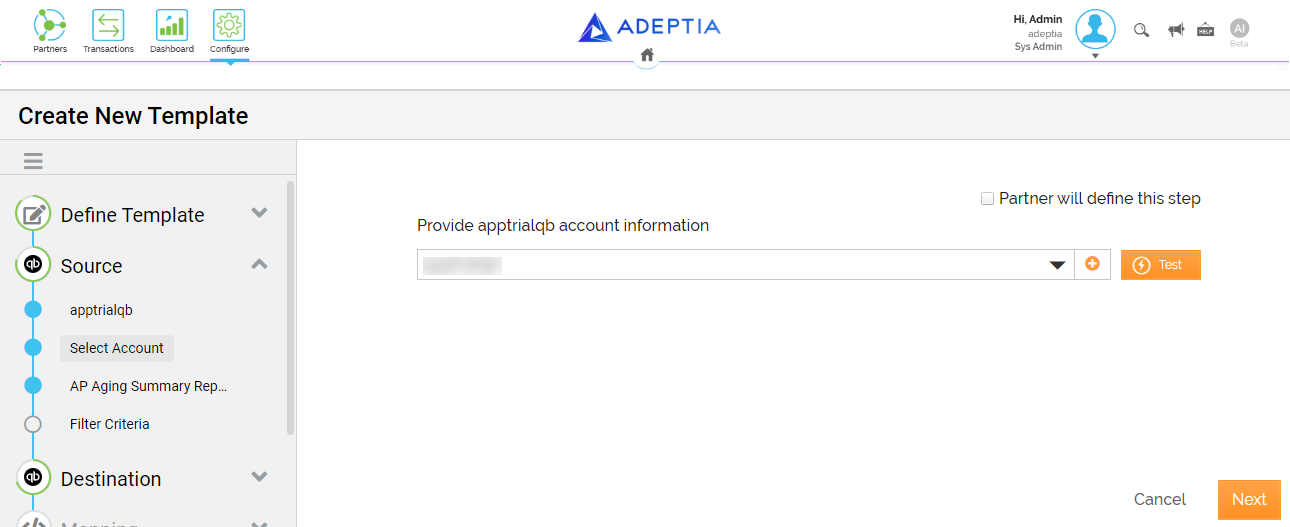Collapse the Source section
1290x527 pixels.
[x=260, y=264]
